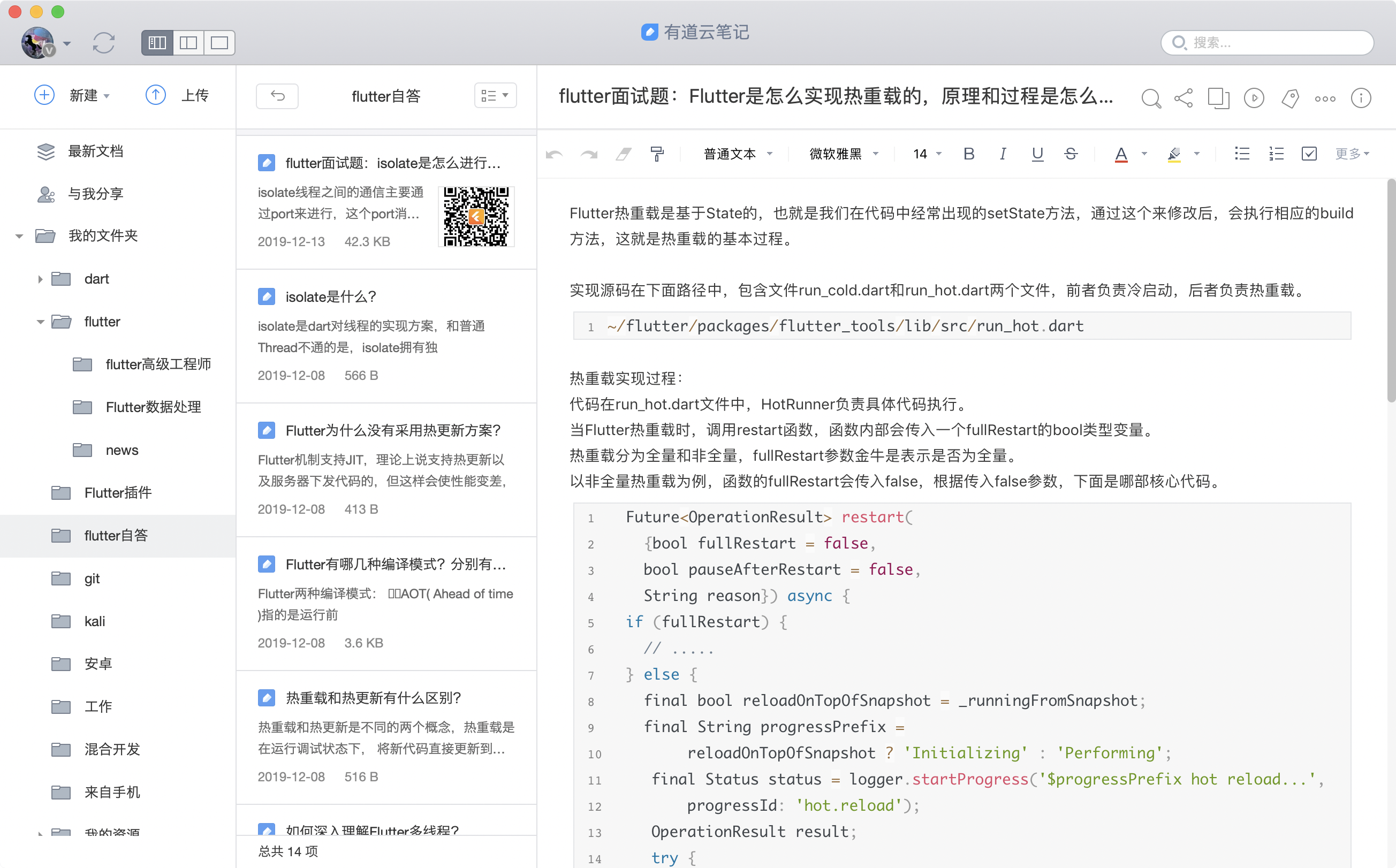The image size is (1396, 868).
Task: Redo the last edit
Action: pyautogui.click(x=589, y=154)
